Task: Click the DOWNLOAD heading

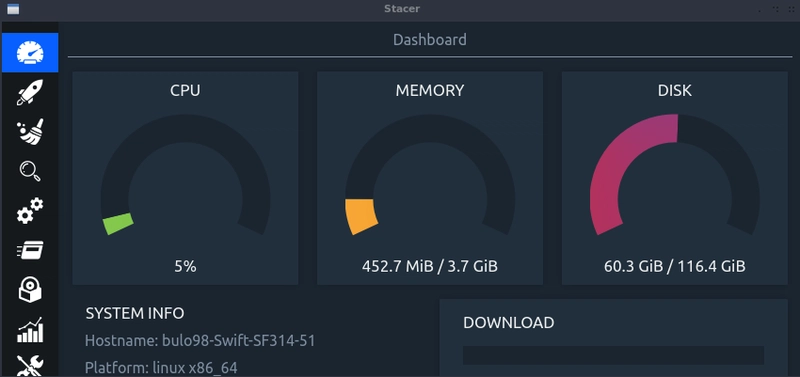Action: [509, 323]
